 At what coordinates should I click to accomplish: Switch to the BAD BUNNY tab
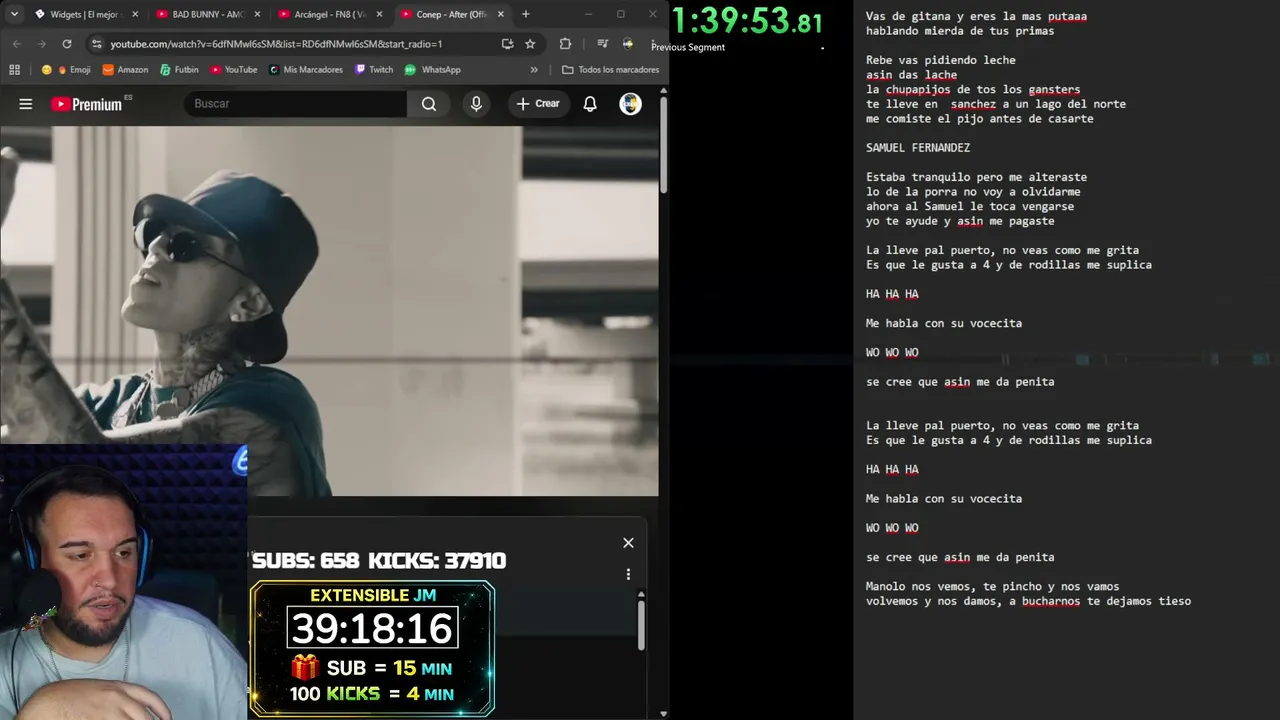coord(207,14)
